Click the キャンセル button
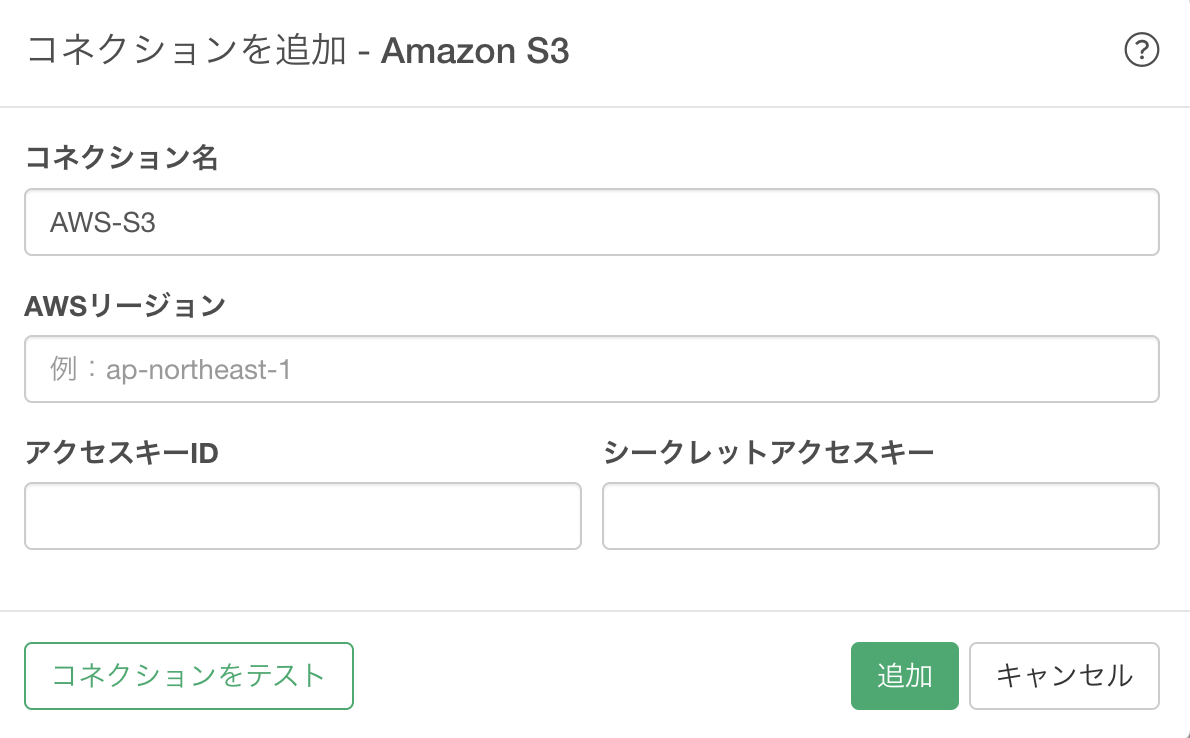Screen dimensions: 1190x738 click(1064, 676)
